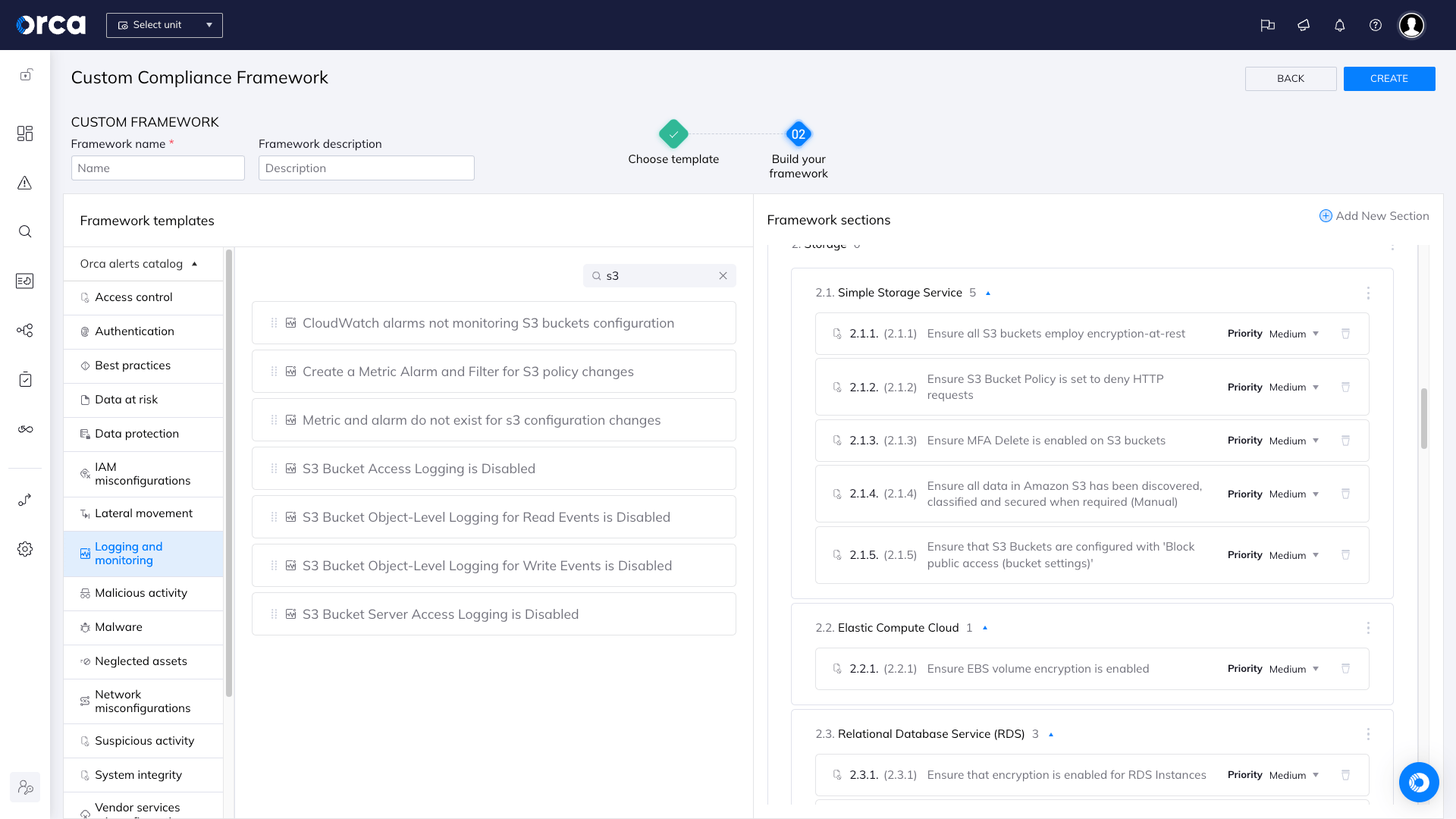The height and width of the screenshot is (819, 1456).
Task: Open the notifications bell in top bar
Action: pyautogui.click(x=1339, y=25)
